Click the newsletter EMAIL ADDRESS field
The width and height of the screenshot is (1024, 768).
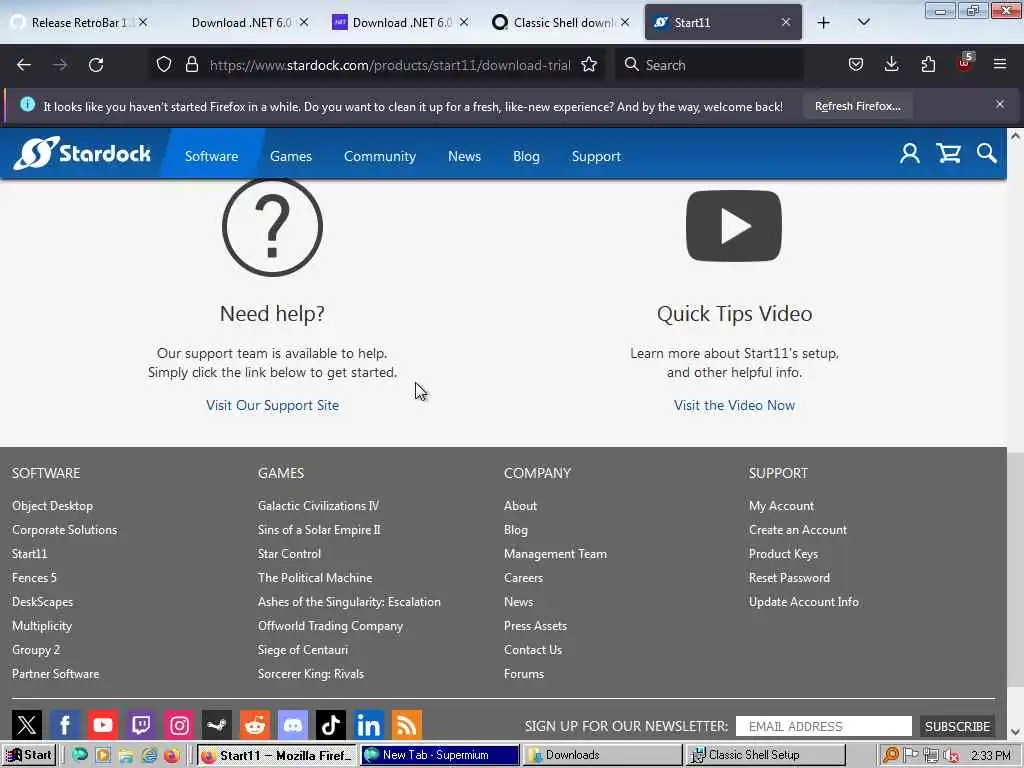point(824,726)
